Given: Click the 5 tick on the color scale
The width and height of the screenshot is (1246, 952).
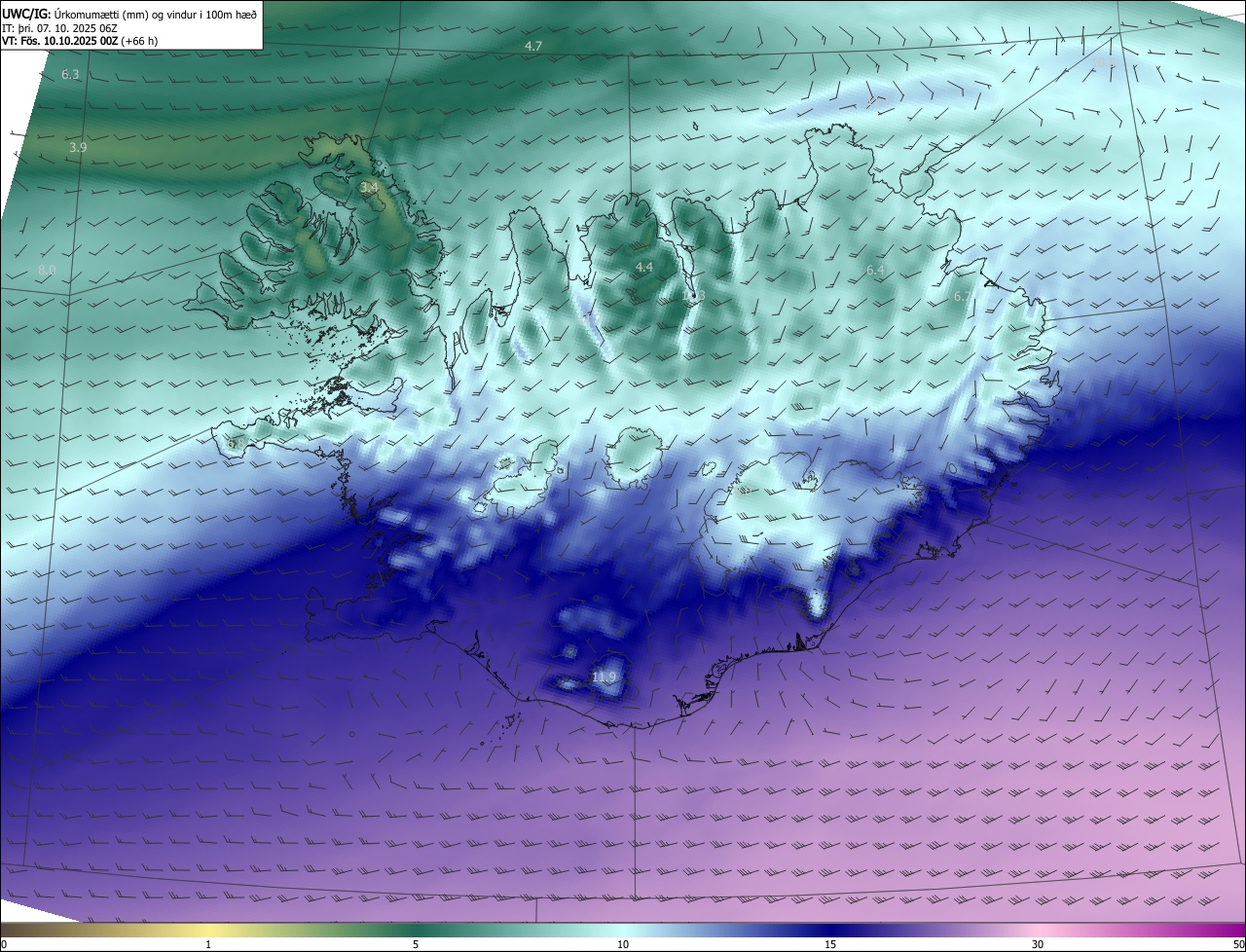Looking at the screenshot, I should pyautogui.click(x=416, y=944).
